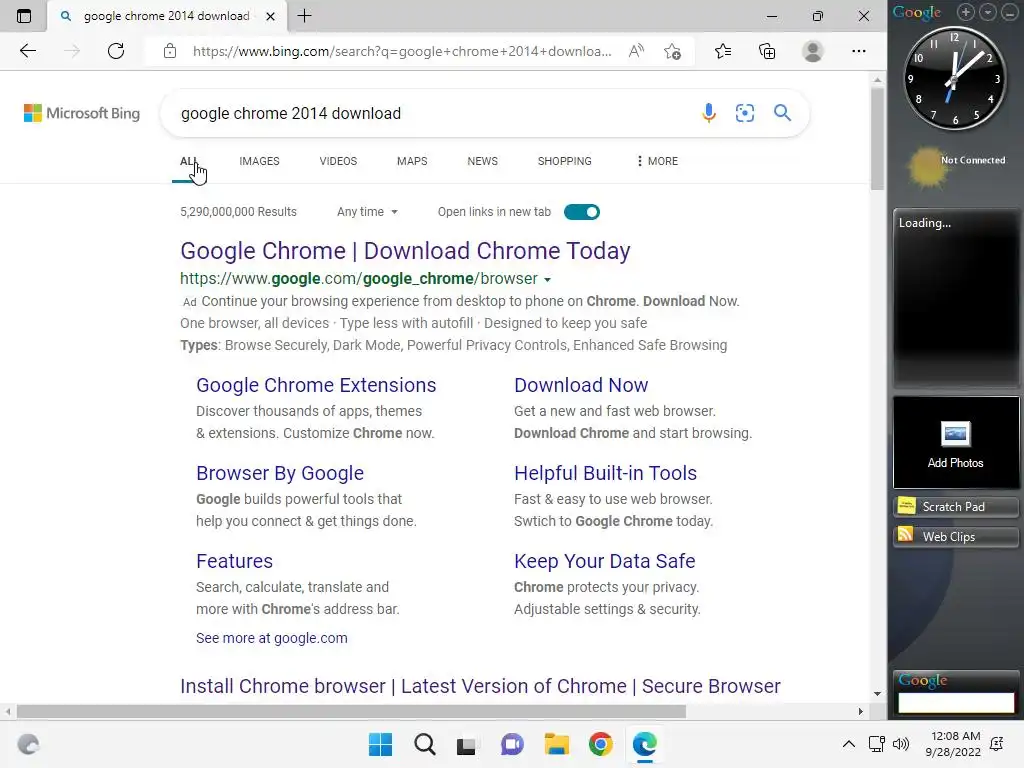
Task: Open the Collections icon
Action: pos(767,51)
